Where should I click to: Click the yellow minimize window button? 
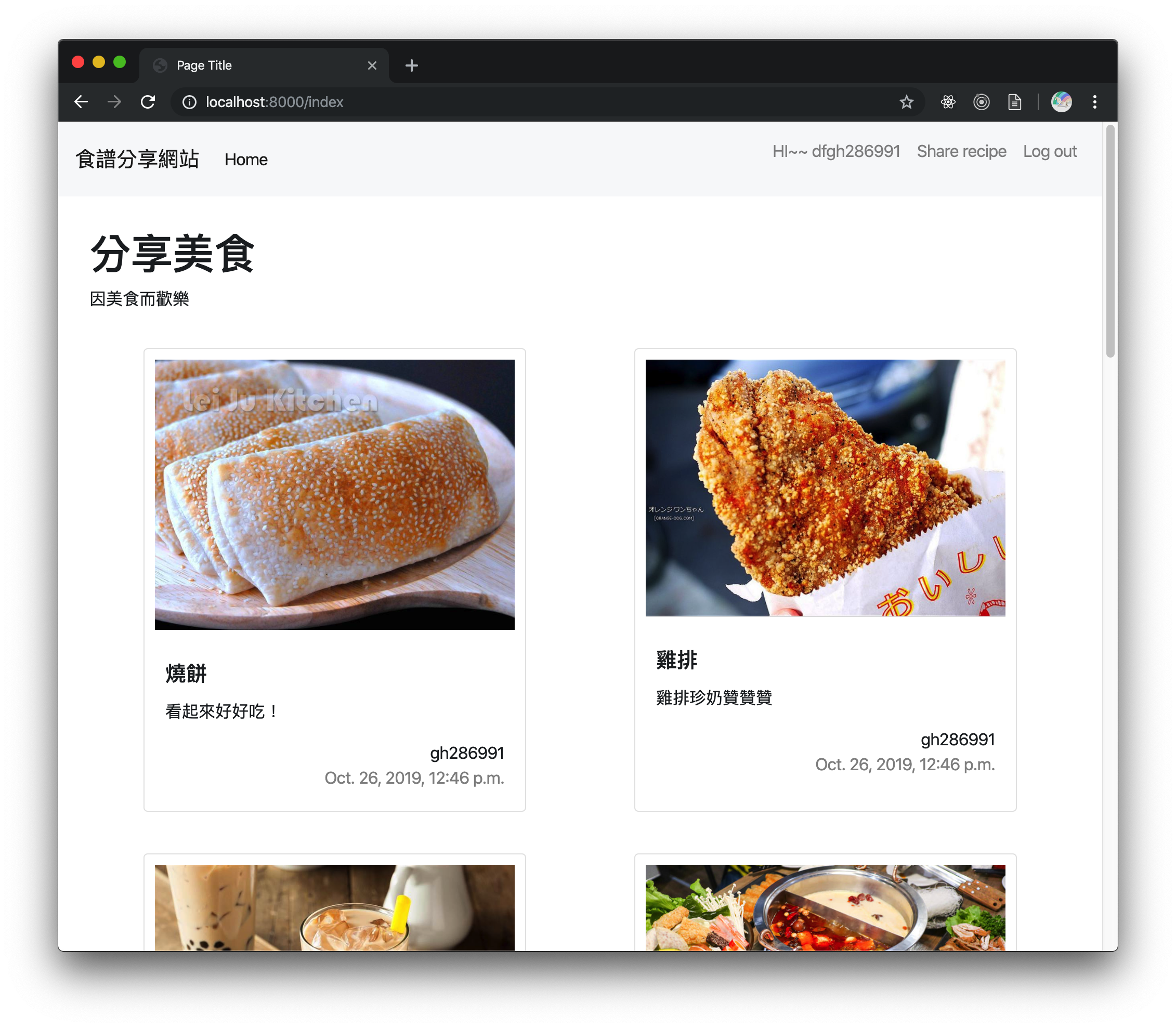pyautogui.click(x=99, y=62)
